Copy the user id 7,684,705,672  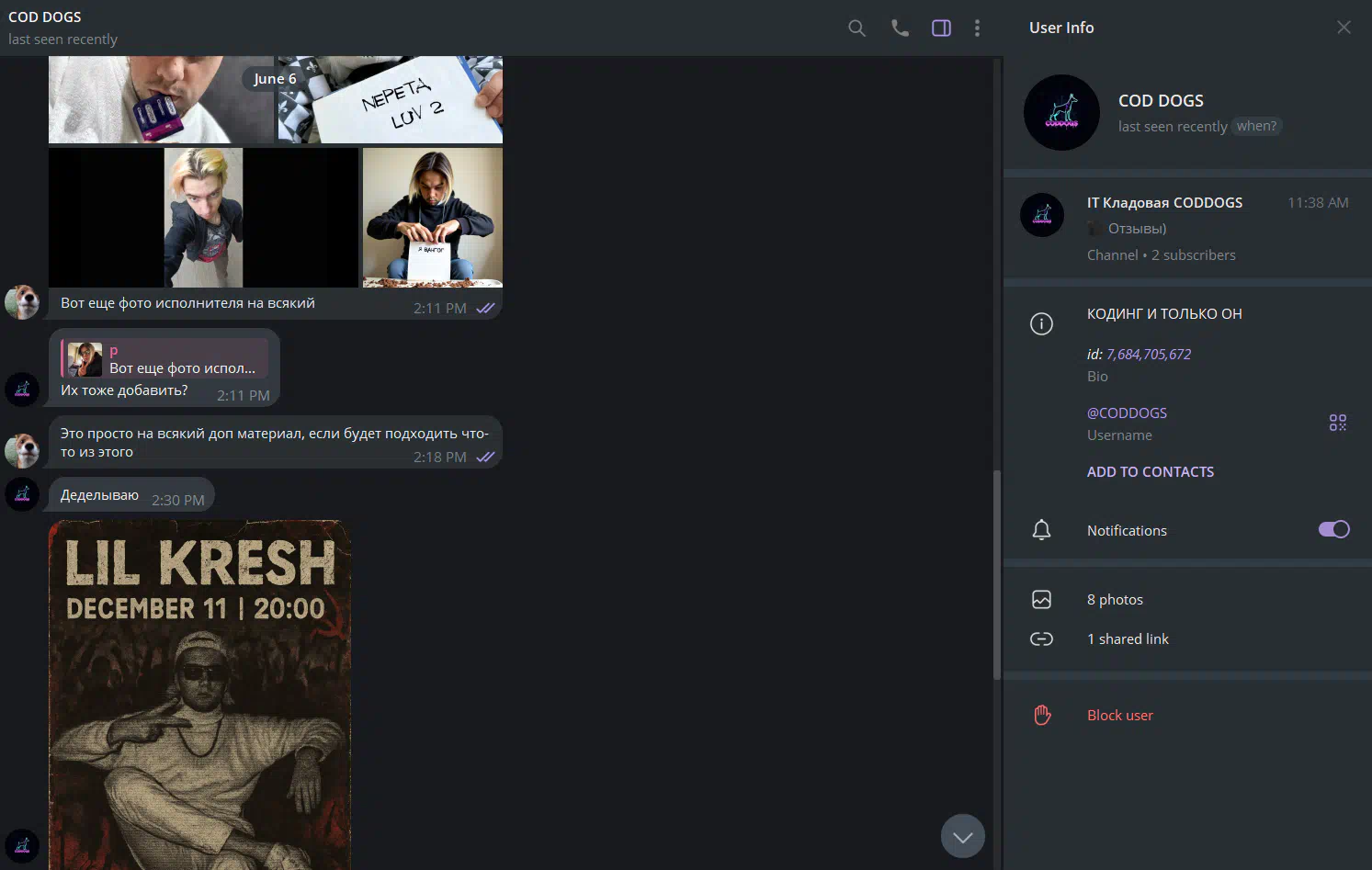pyautogui.click(x=1149, y=354)
